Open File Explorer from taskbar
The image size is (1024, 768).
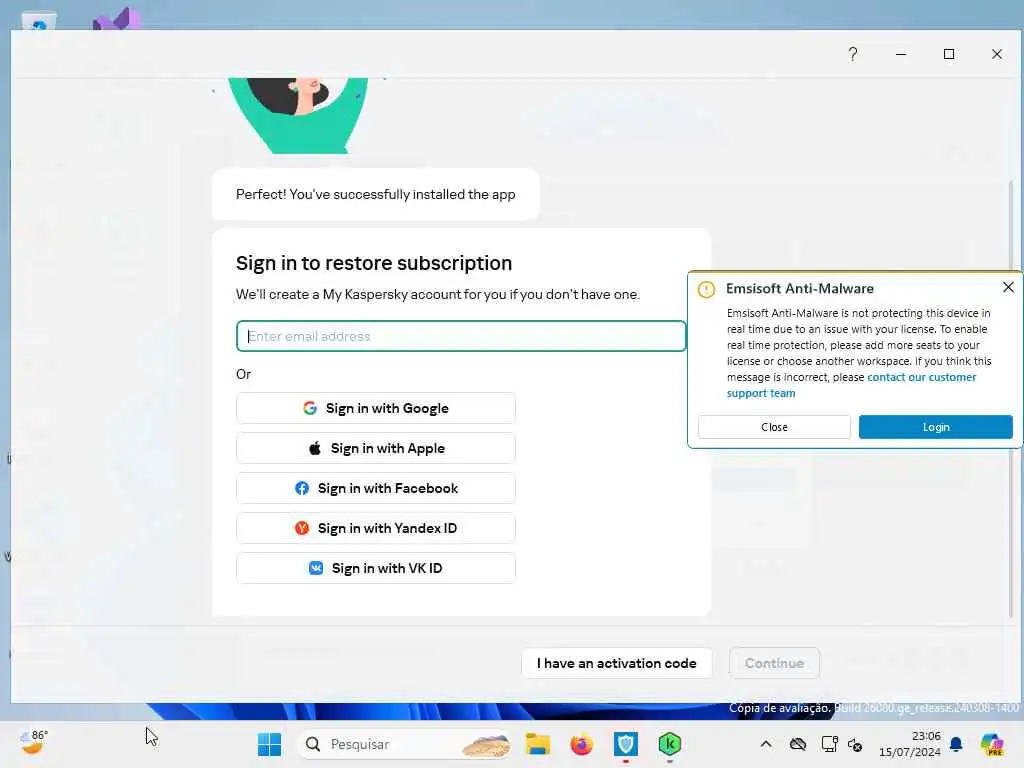[537, 744]
